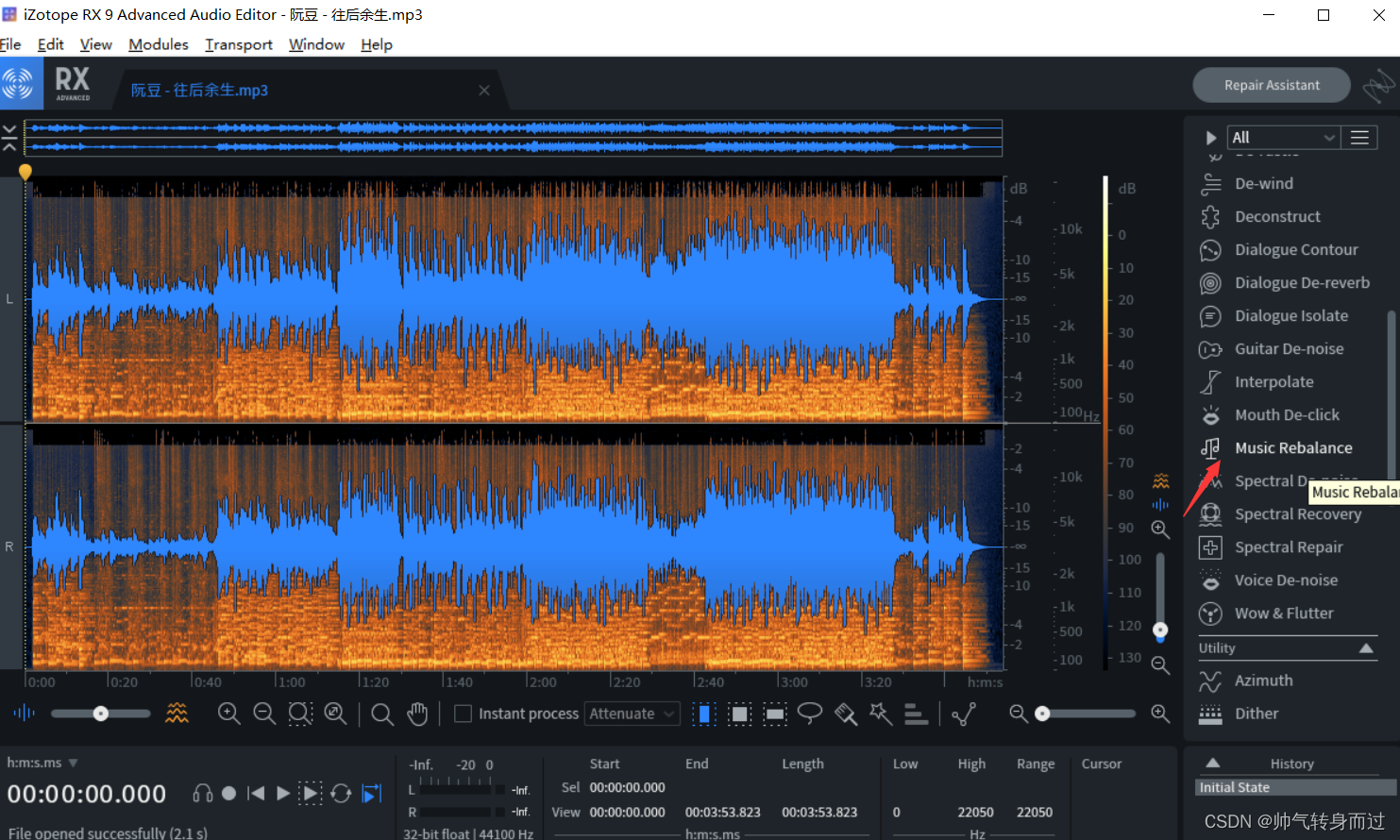Click the zoom out icon beside zoom in

pyautogui.click(x=264, y=714)
